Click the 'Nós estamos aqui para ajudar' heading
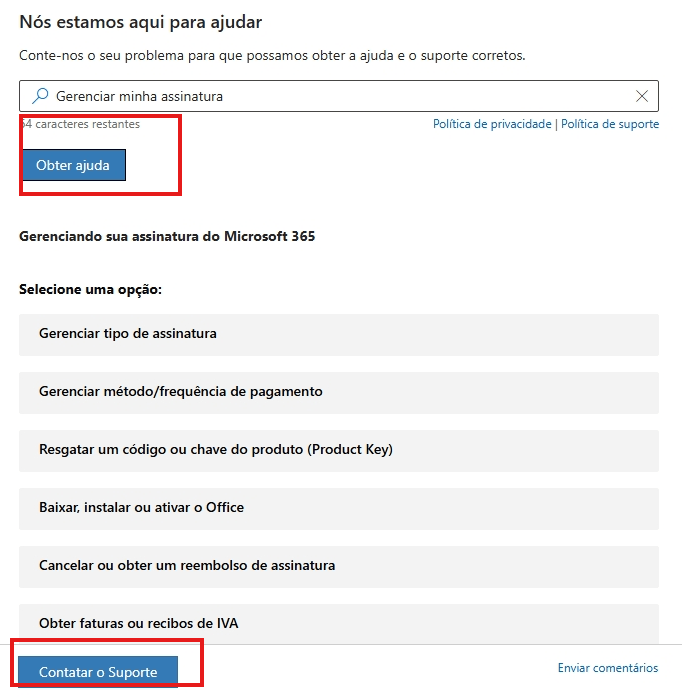 point(141,22)
